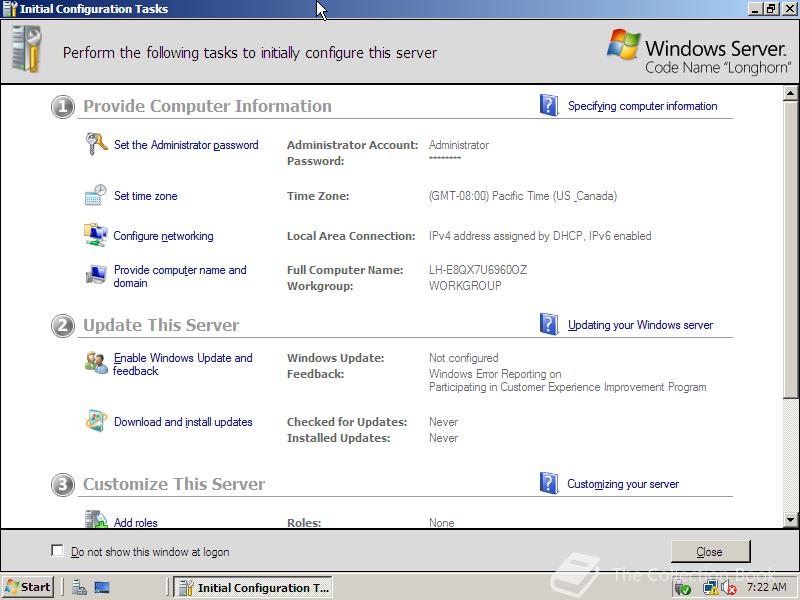Open the Set time zone link
This screenshot has width=800, height=600.
pyautogui.click(x=145, y=196)
